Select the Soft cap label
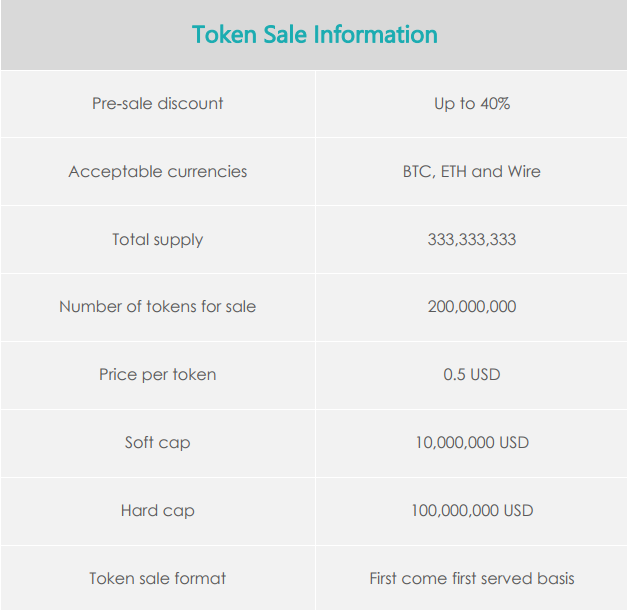The image size is (627, 610). pos(157,443)
